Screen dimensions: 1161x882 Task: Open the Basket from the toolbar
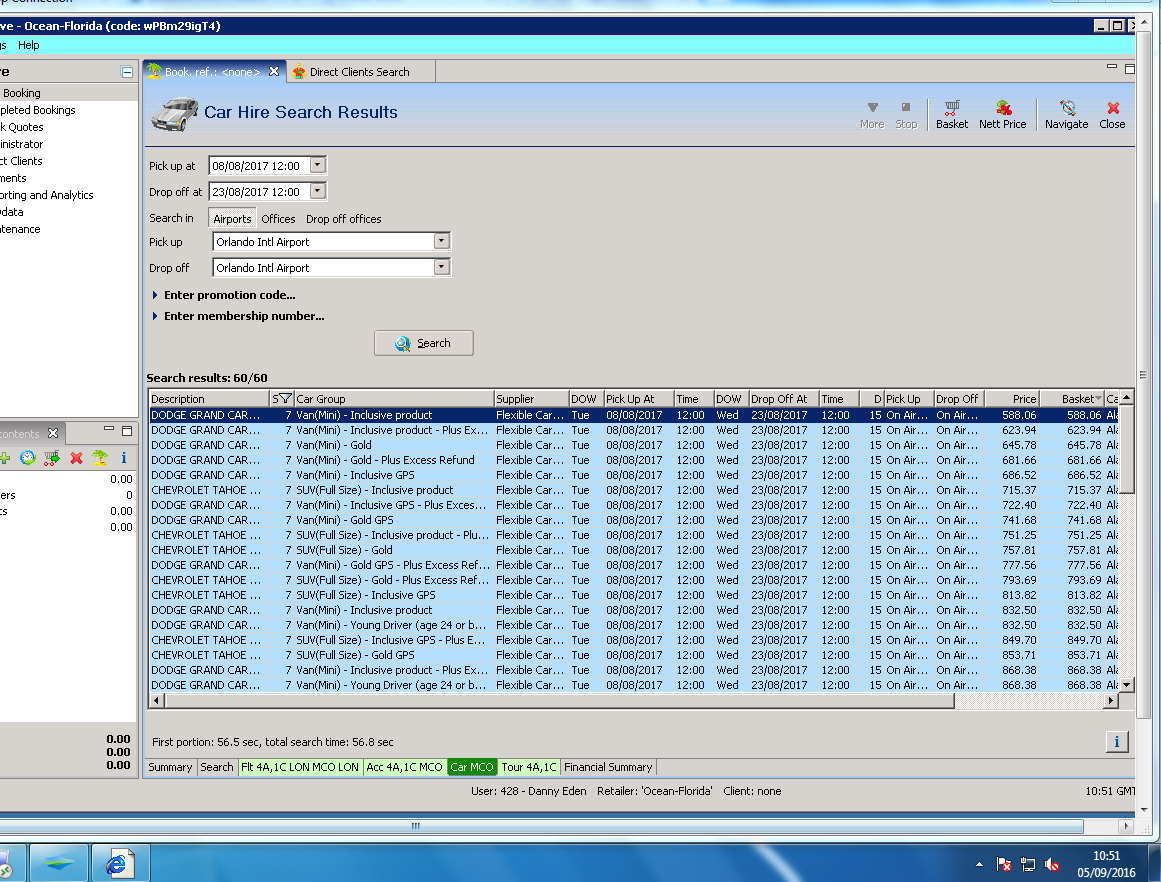click(x=951, y=114)
